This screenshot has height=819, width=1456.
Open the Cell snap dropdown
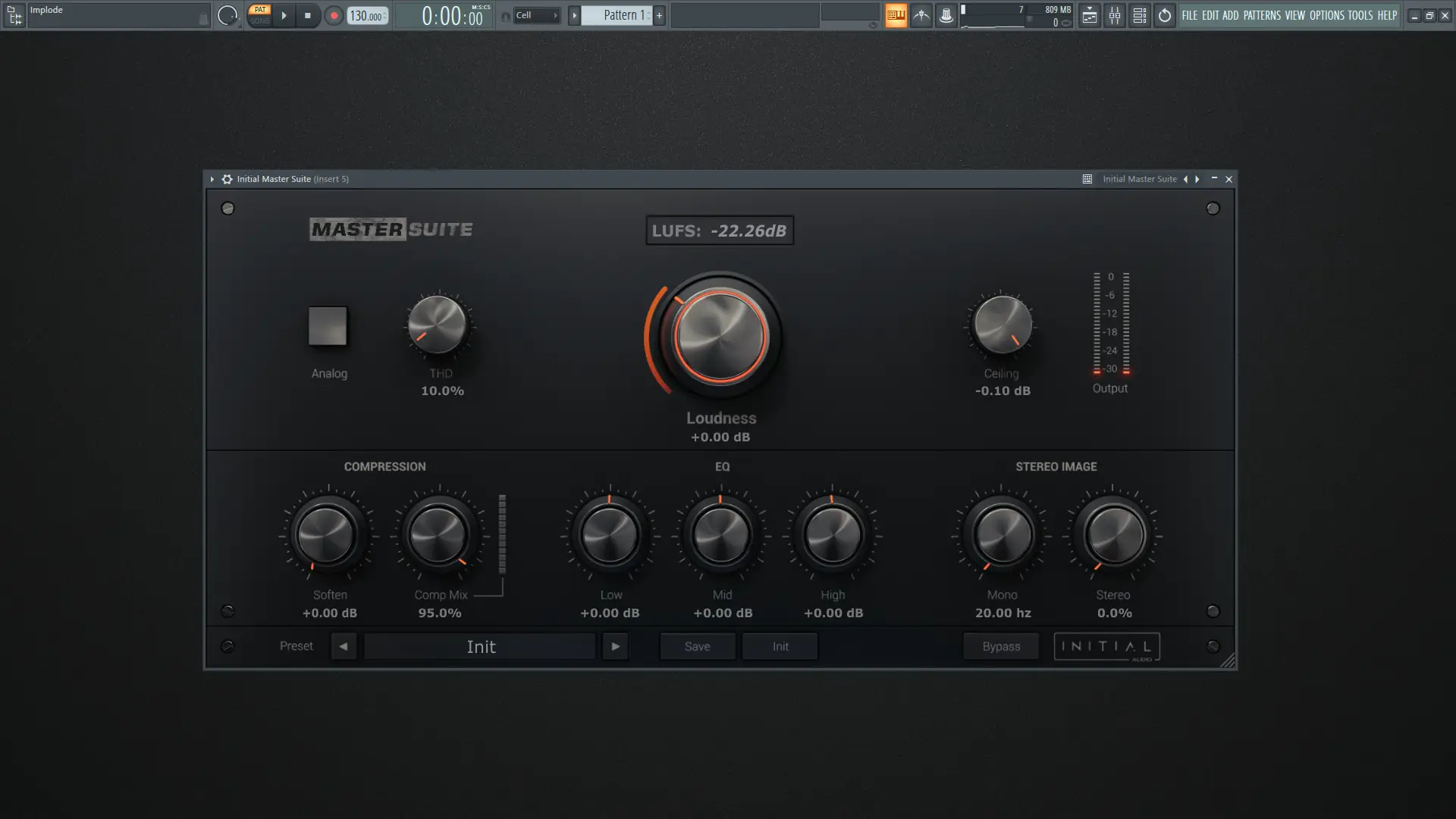(536, 15)
